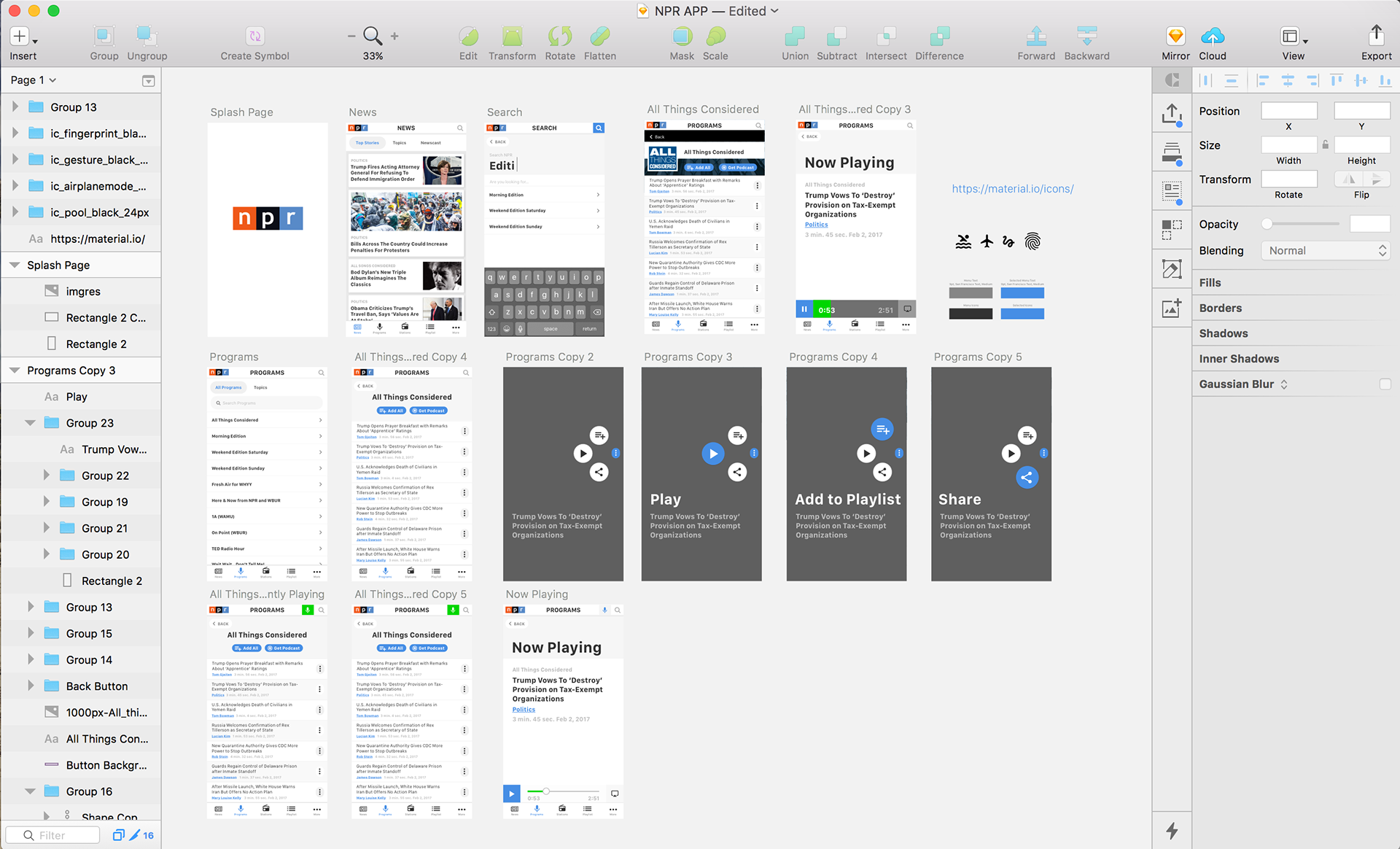Toggle the page list collapse button
The height and width of the screenshot is (849, 1400).
(x=148, y=80)
